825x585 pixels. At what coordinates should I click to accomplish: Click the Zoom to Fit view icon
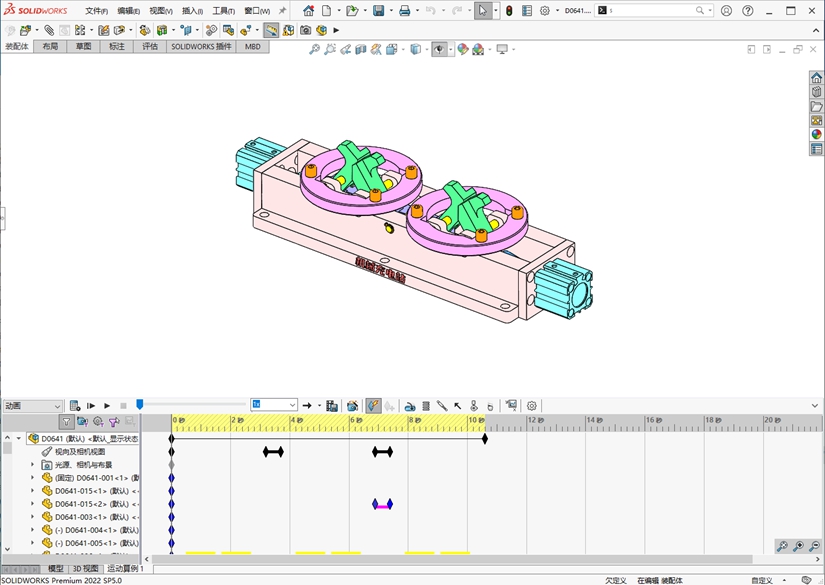point(314,49)
